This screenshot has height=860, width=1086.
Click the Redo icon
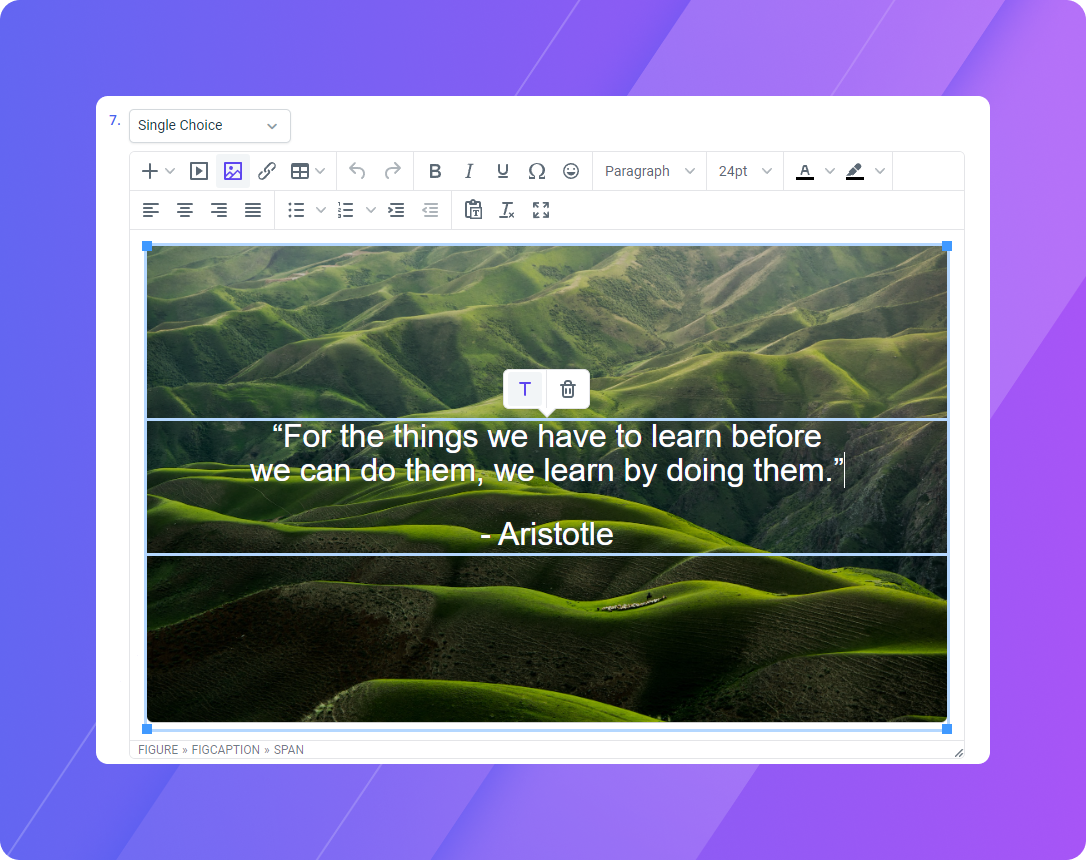click(392, 171)
